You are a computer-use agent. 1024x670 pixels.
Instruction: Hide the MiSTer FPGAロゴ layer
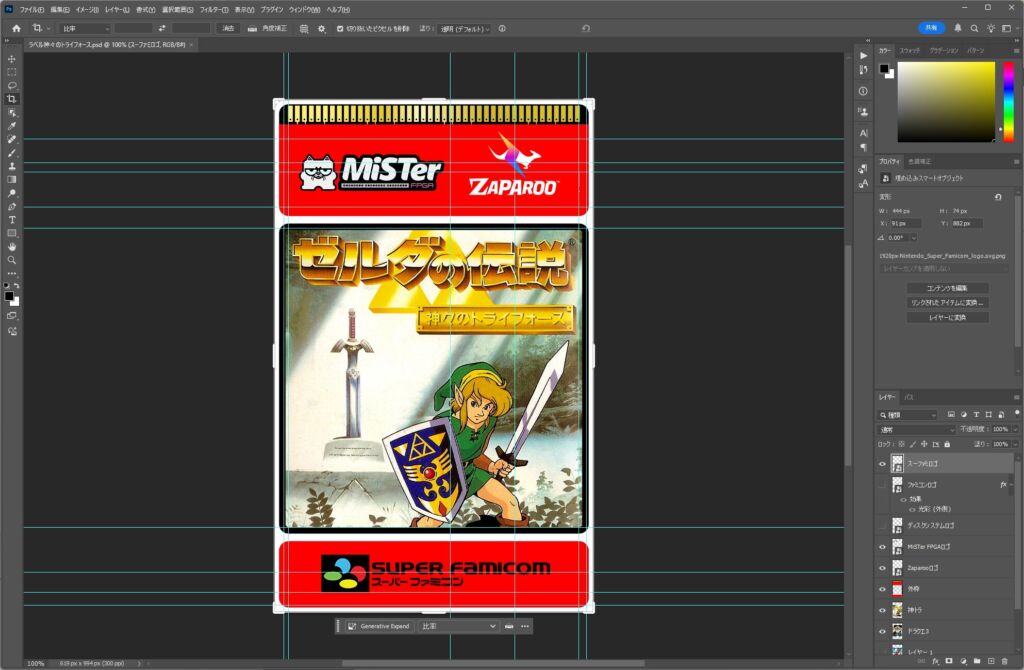tap(882, 547)
